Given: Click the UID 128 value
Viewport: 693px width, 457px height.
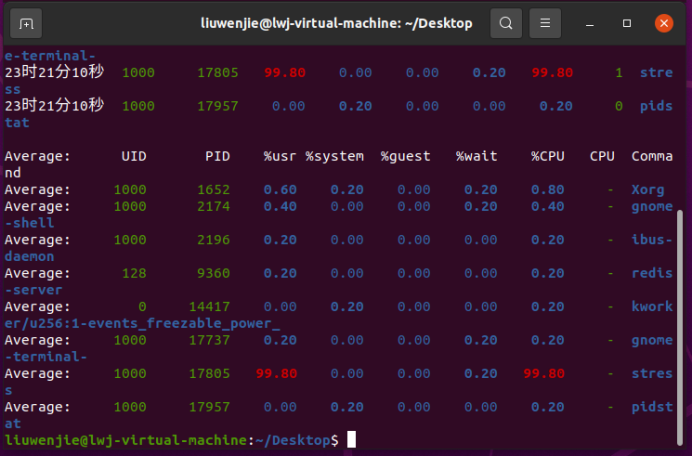Looking at the screenshot, I should pos(134,273).
